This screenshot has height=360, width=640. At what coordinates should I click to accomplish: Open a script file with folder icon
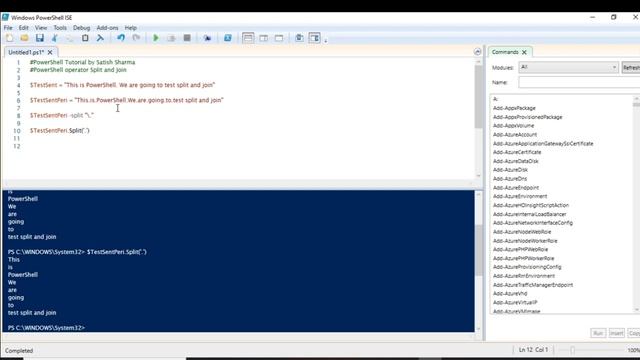coord(24,38)
